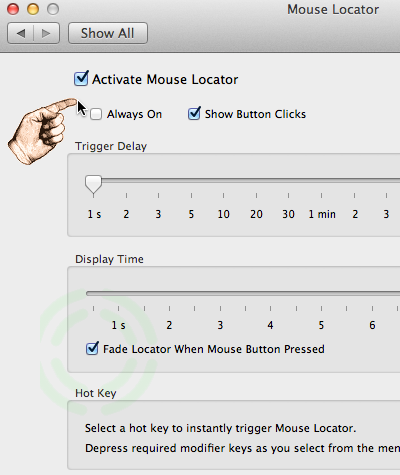Image resolution: width=400 pixels, height=475 pixels.
Task: Click the Hot Key section label
Action: pyautogui.click(x=96, y=393)
